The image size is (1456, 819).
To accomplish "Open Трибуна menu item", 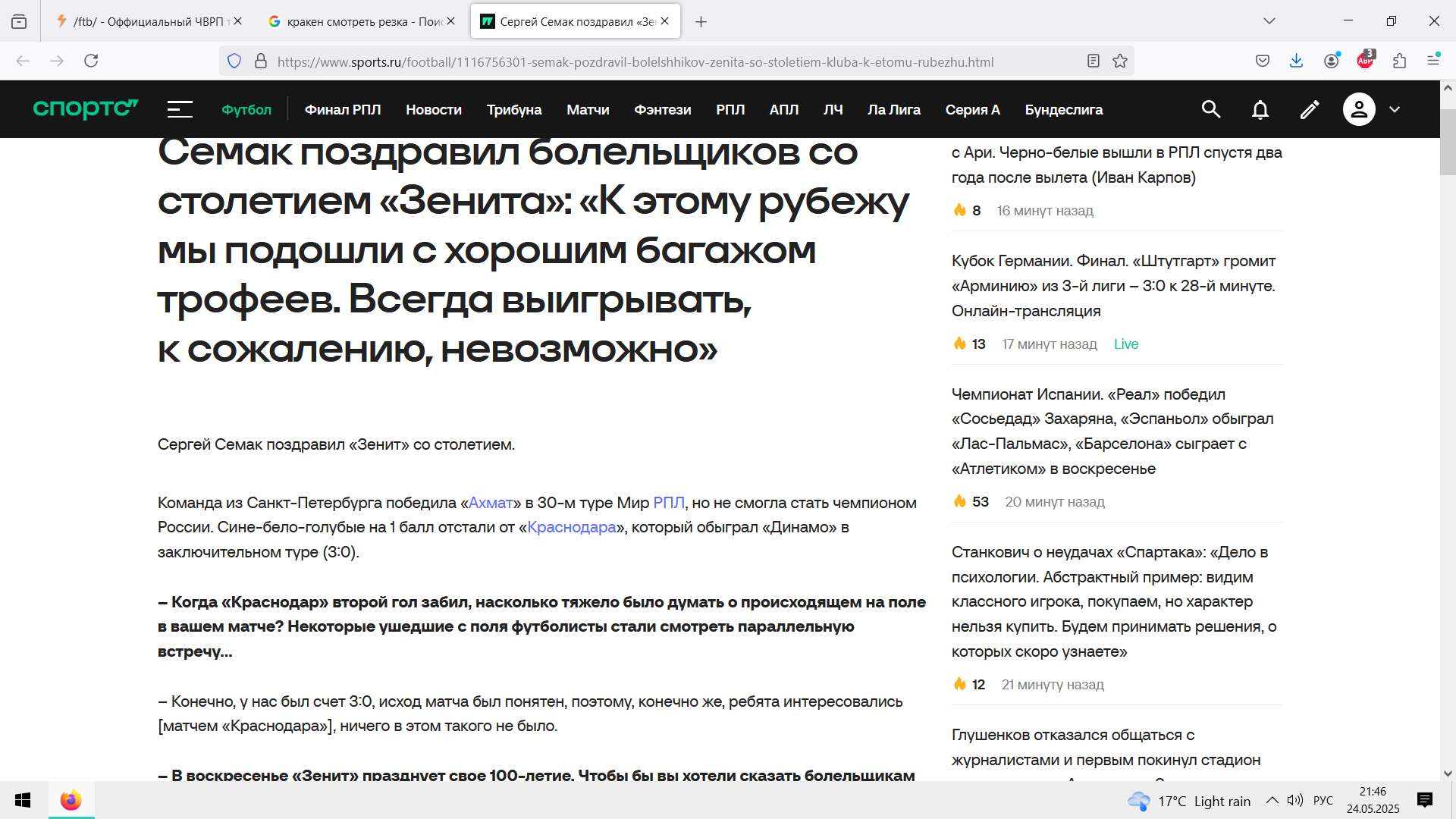I will coord(514,109).
